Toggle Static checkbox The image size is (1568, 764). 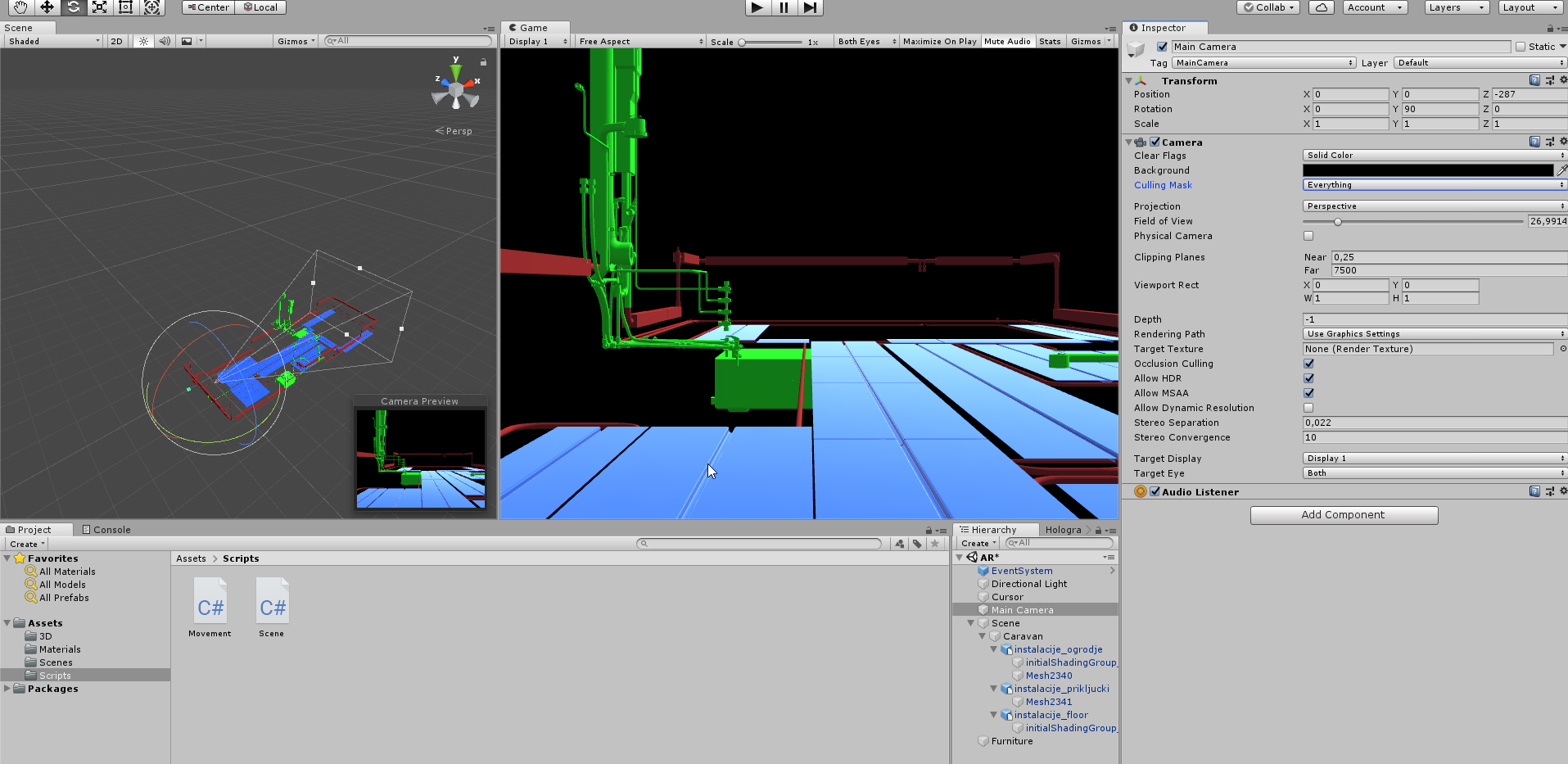tap(1521, 47)
